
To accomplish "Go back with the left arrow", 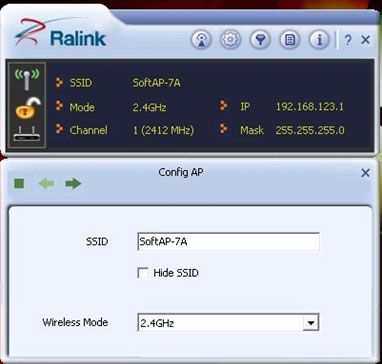I will [46, 183].
